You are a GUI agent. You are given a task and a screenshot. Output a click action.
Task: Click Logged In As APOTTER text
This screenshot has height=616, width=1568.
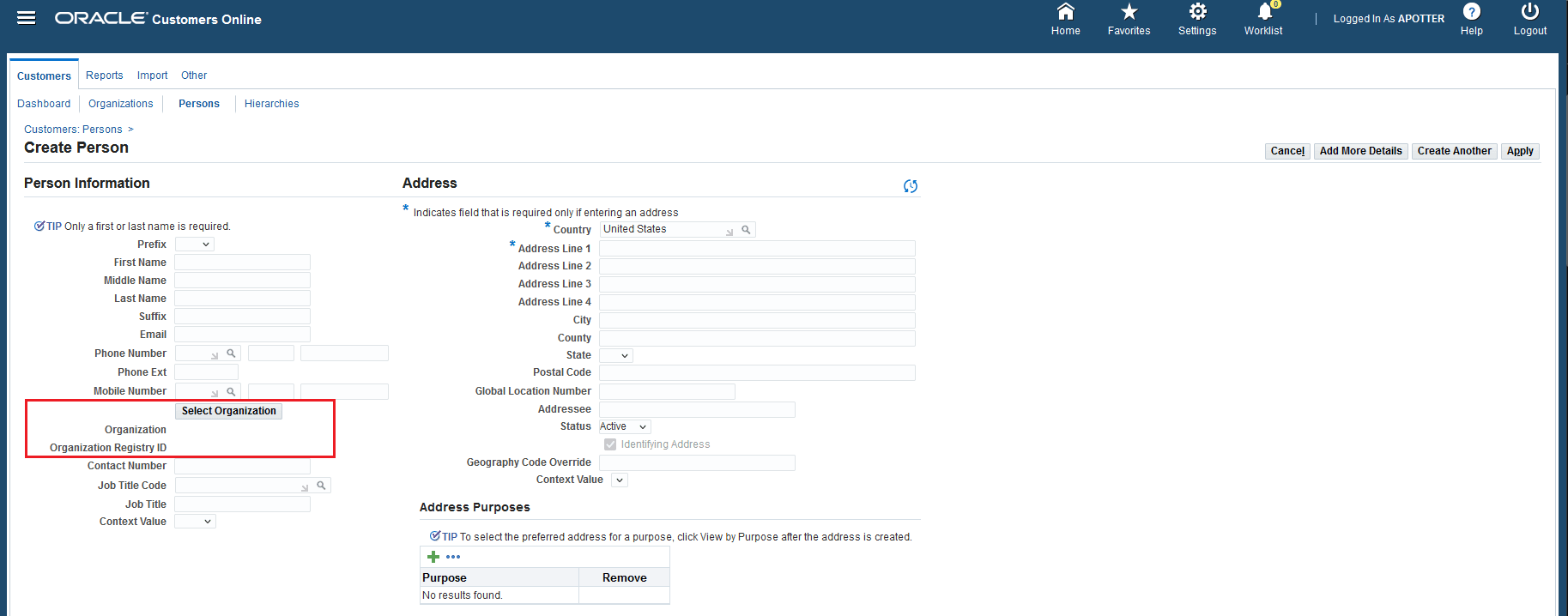click(x=1389, y=19)
